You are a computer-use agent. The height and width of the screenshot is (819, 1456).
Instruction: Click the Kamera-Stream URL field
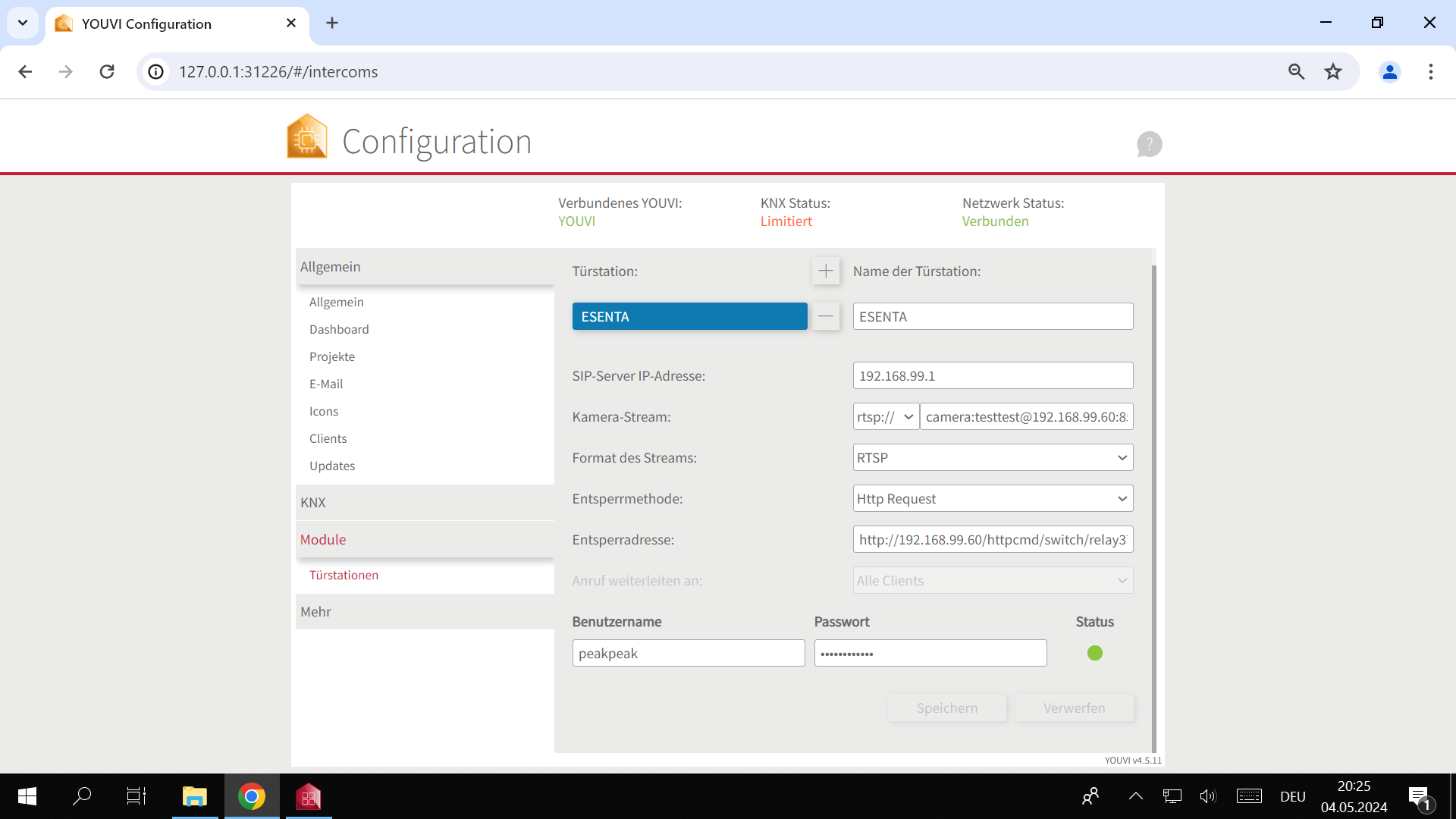(x=1027, y=416)
